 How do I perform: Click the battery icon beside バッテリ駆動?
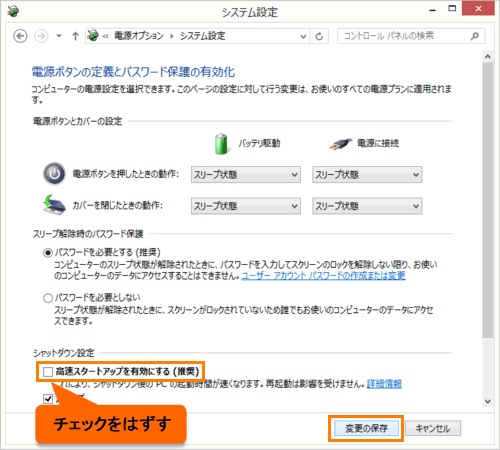click(x=221, y=144)
